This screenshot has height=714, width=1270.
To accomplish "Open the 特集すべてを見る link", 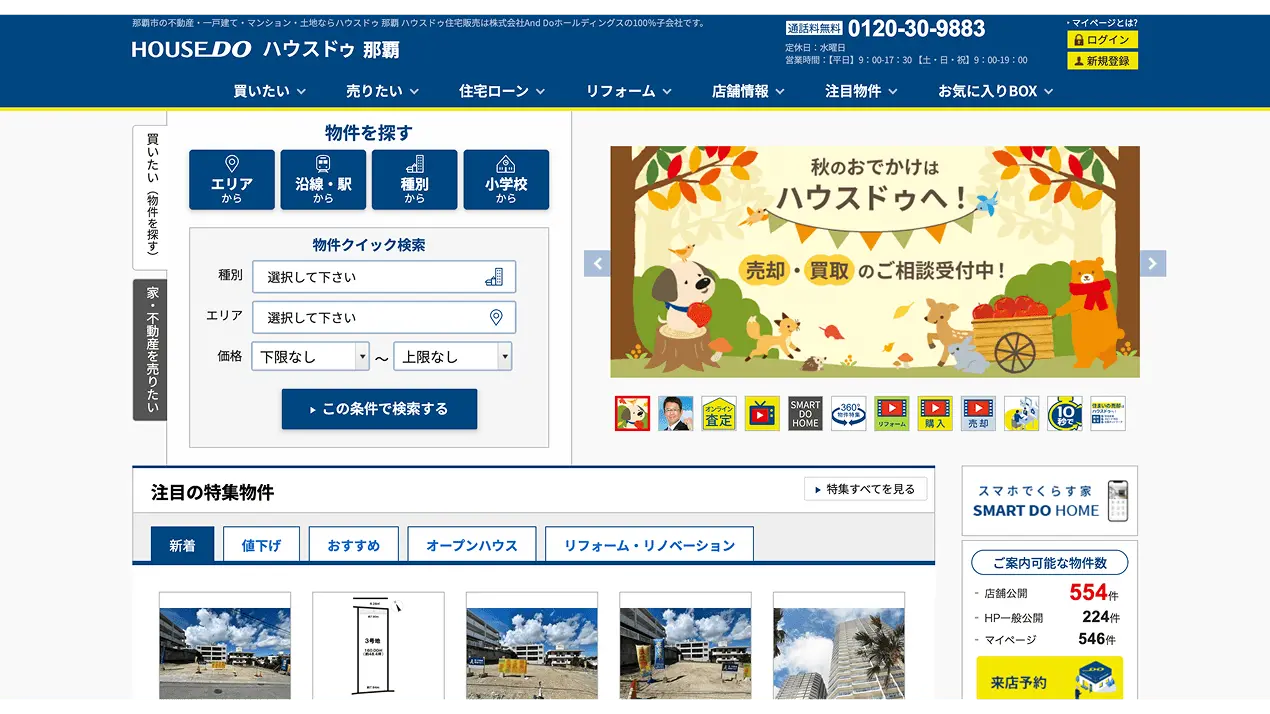I will coord(865,489).
